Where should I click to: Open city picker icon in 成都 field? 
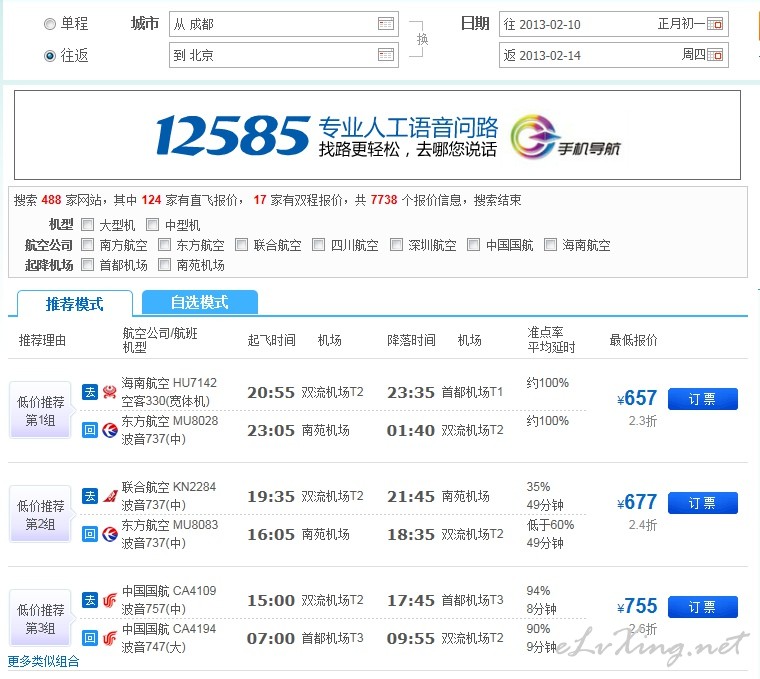click(x=386, y=23)
